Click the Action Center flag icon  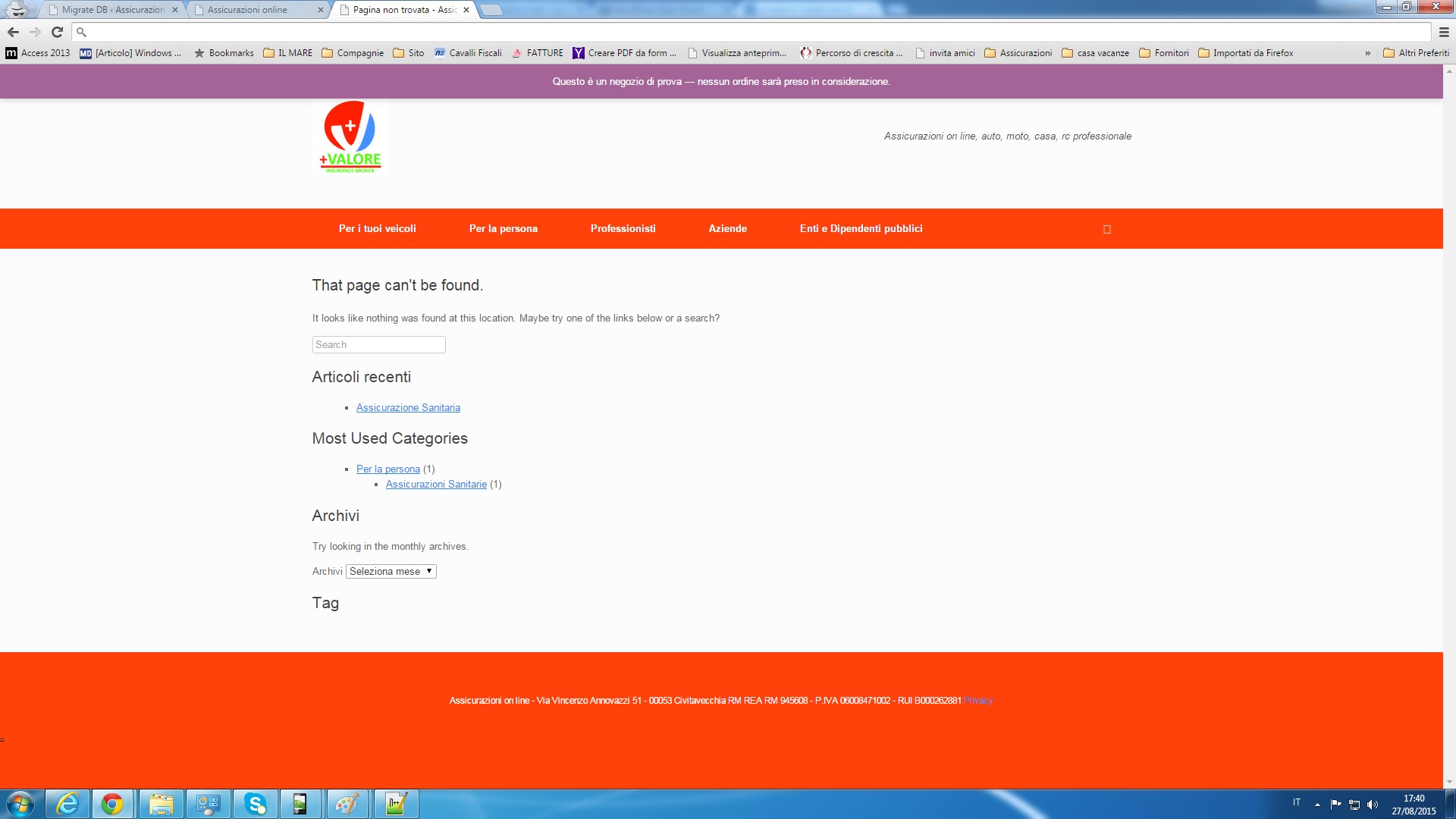[x=1336, y=804]
